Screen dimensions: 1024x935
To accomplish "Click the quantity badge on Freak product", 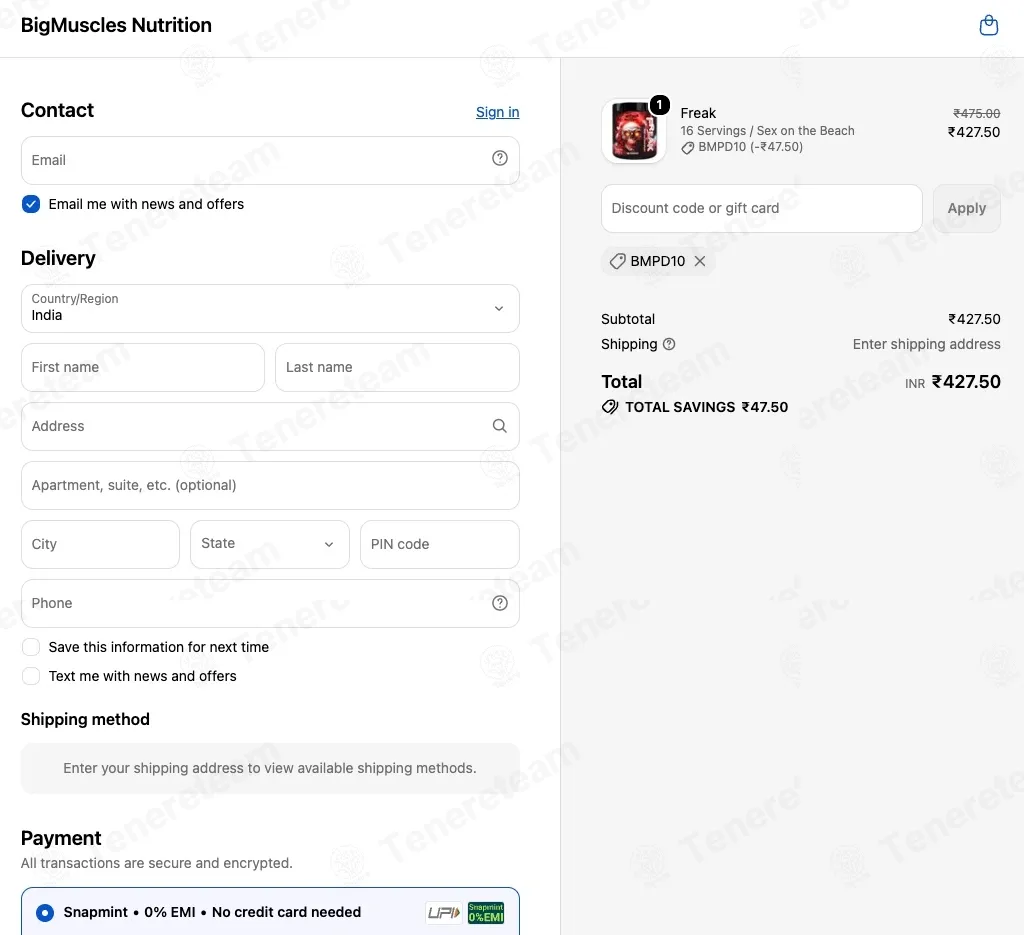I will coord(660,104).
